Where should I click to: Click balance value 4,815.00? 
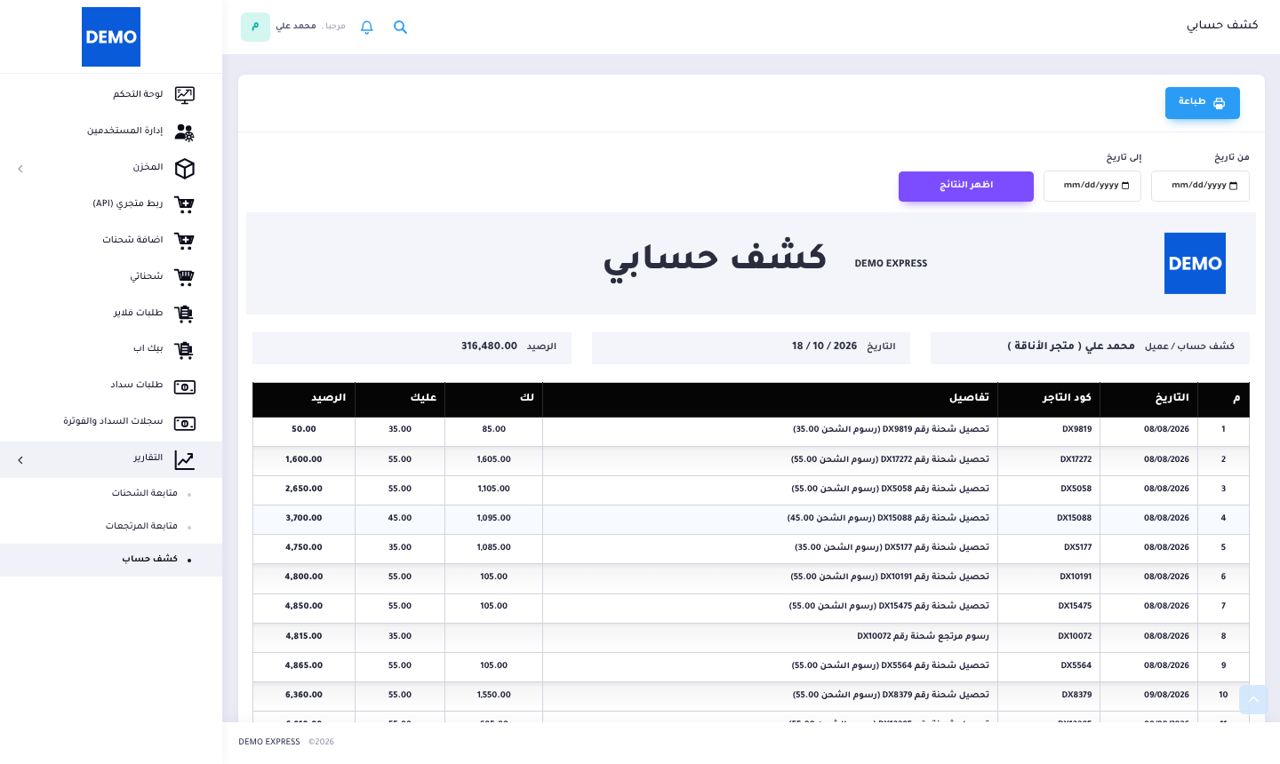[304, 636]
